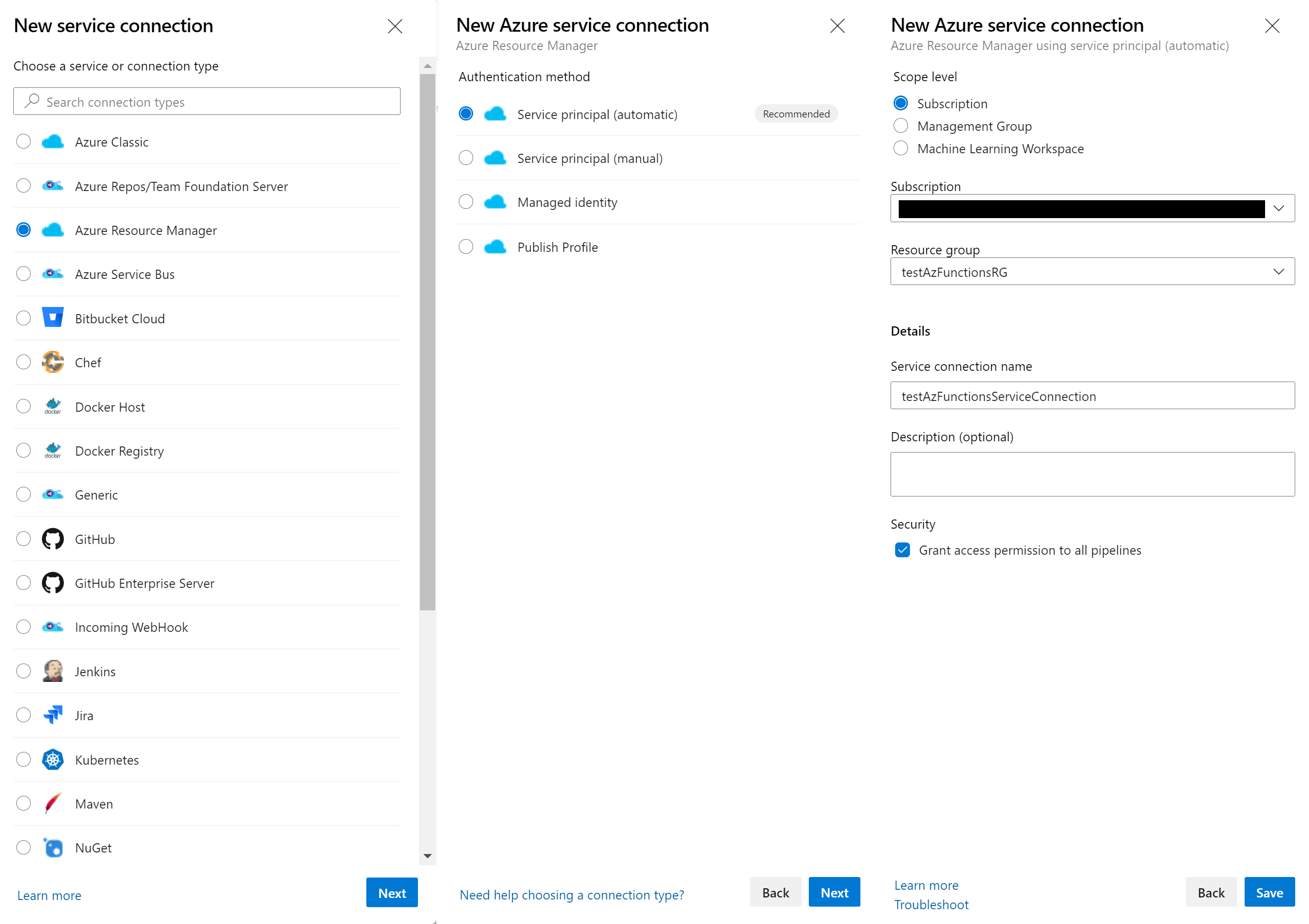Open the Troubleshoot link
Screen dimensions: 1309x924
(x=931, y=904)
